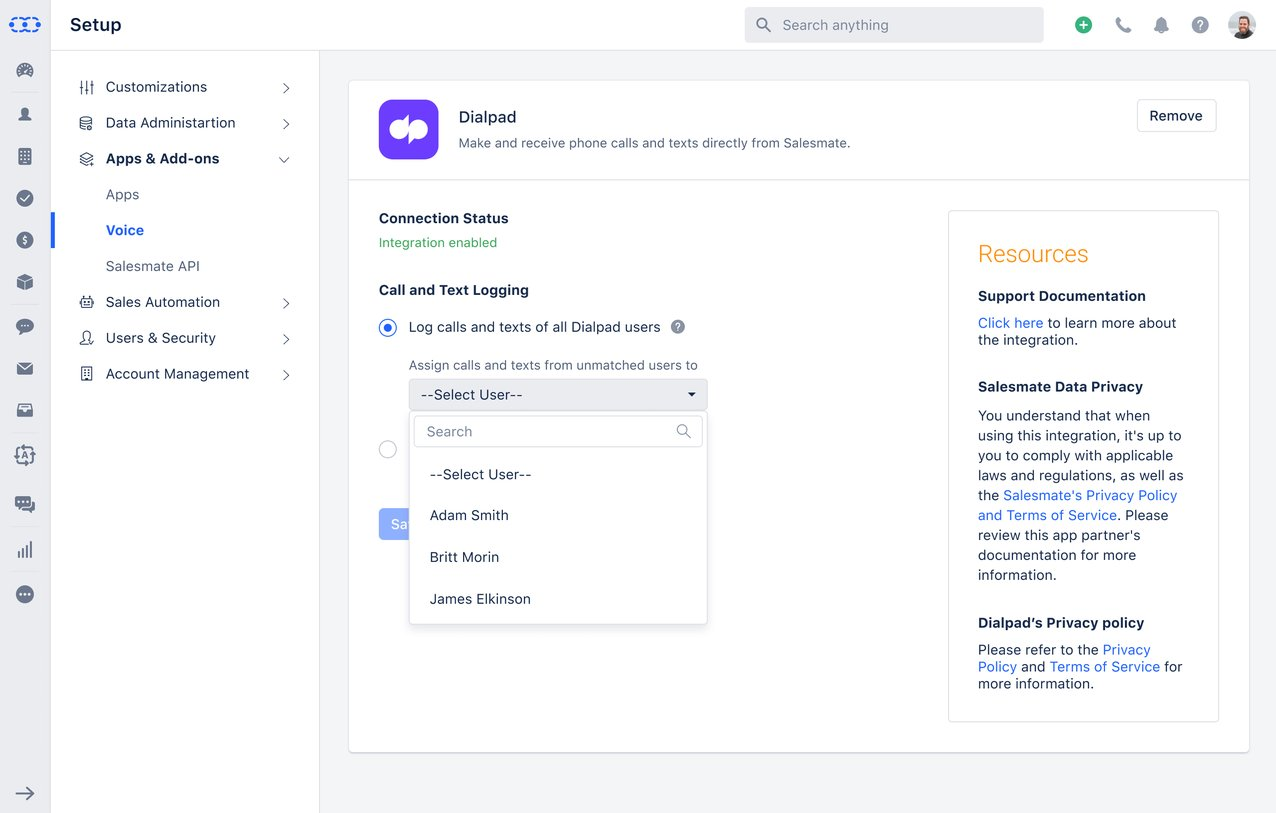This screenshot has height=813, width=1276.
Task: Open the Account Management section
Action: click(x=178, y=374)
